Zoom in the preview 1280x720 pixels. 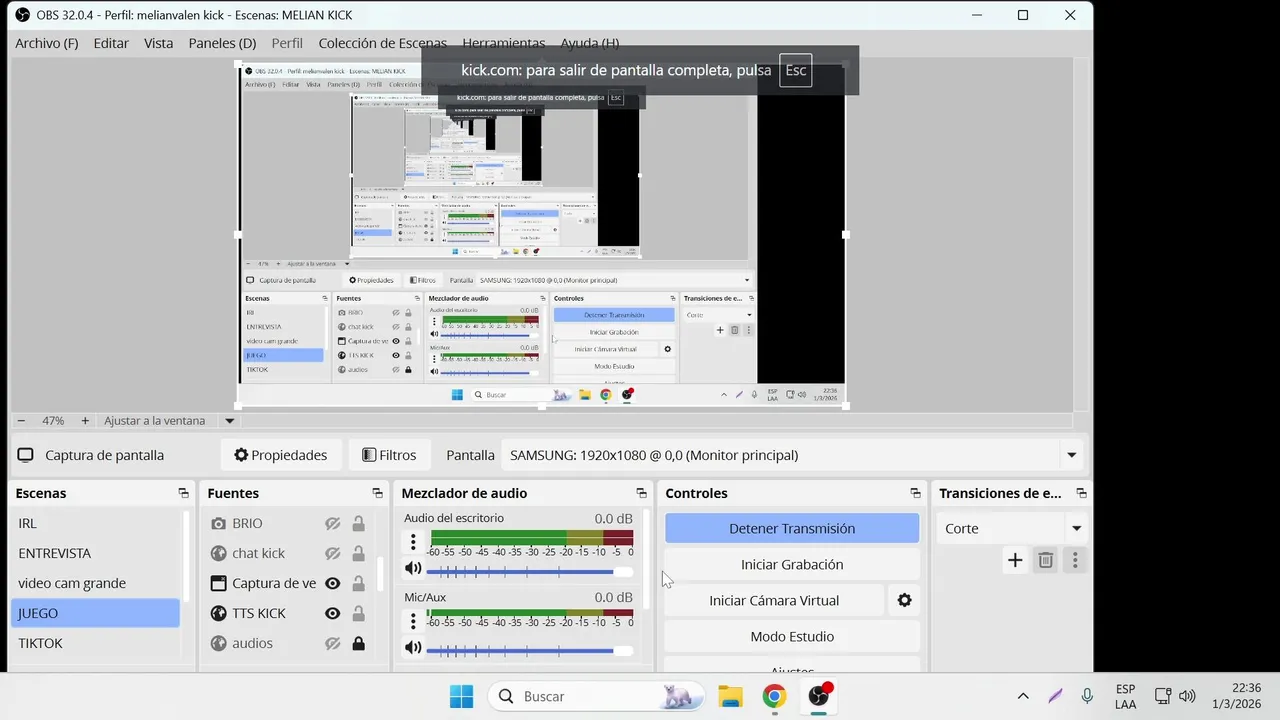85,421
